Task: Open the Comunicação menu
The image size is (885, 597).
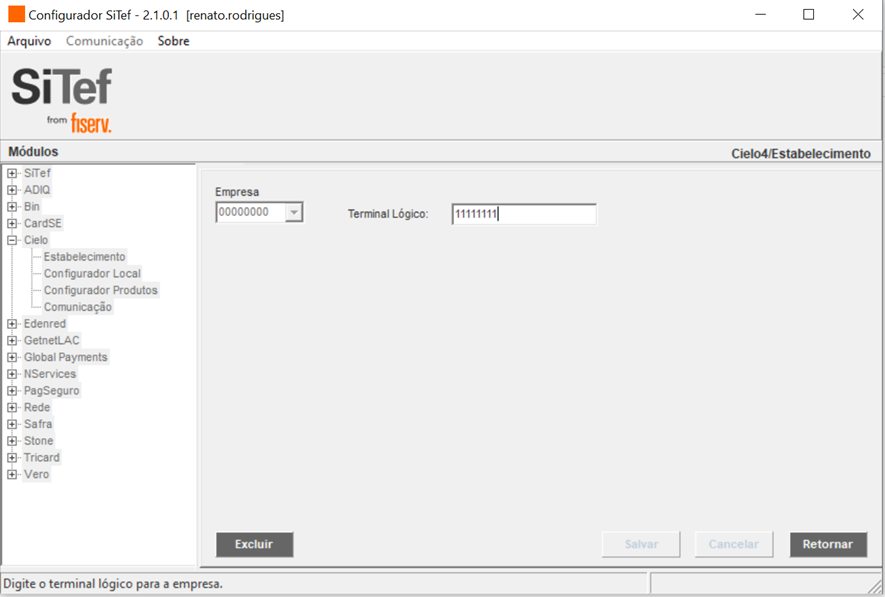Action: point(104,41)
